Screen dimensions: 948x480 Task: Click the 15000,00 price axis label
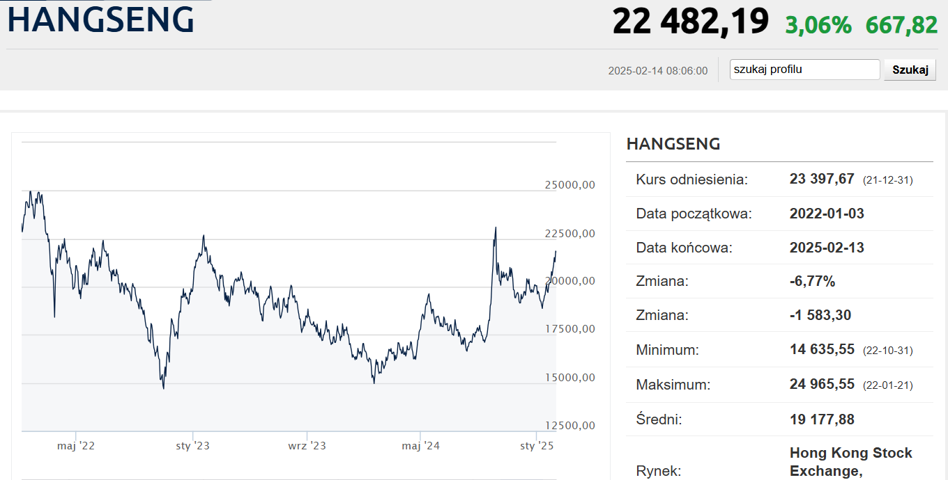[x=570, y=377]
